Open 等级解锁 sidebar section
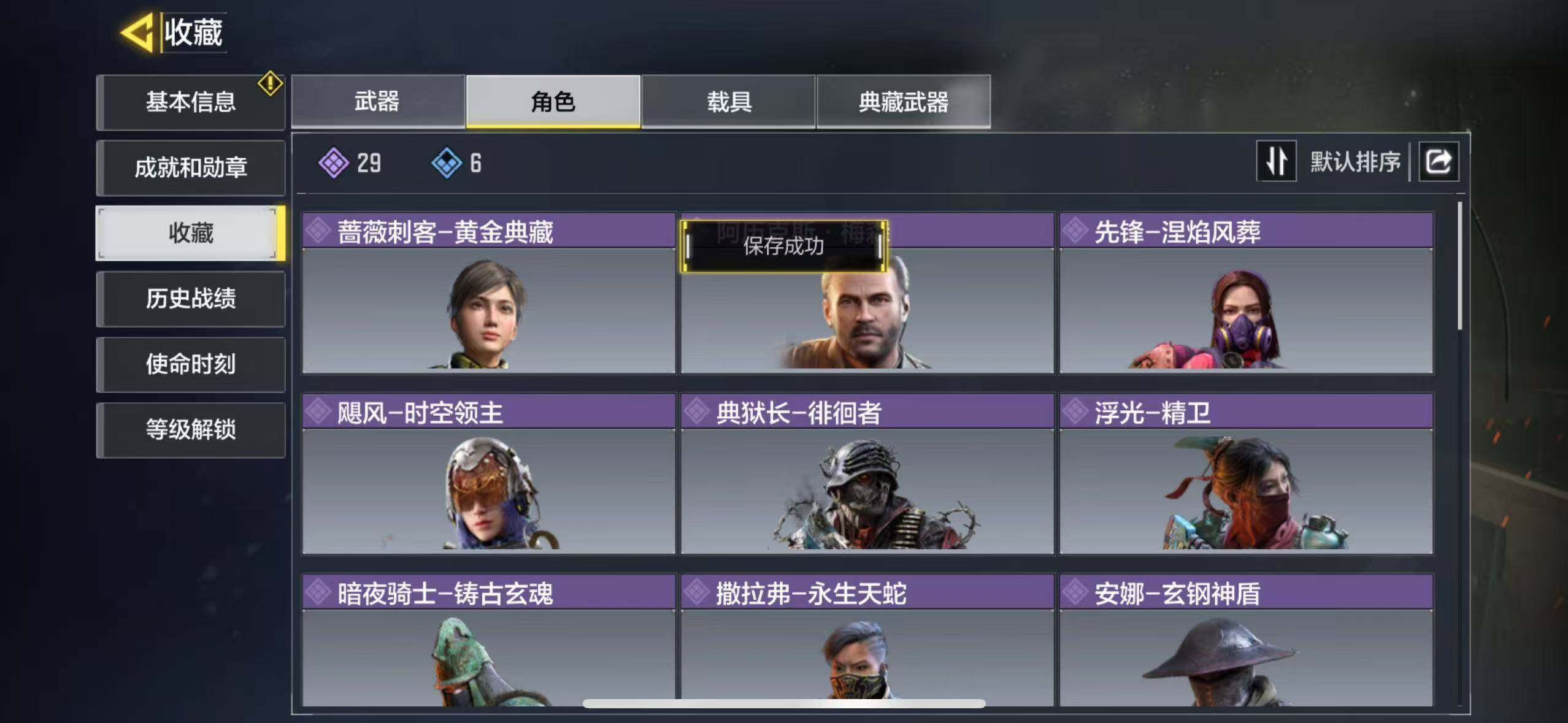The height and width of the screenshot is (723, 1568). 191,430
